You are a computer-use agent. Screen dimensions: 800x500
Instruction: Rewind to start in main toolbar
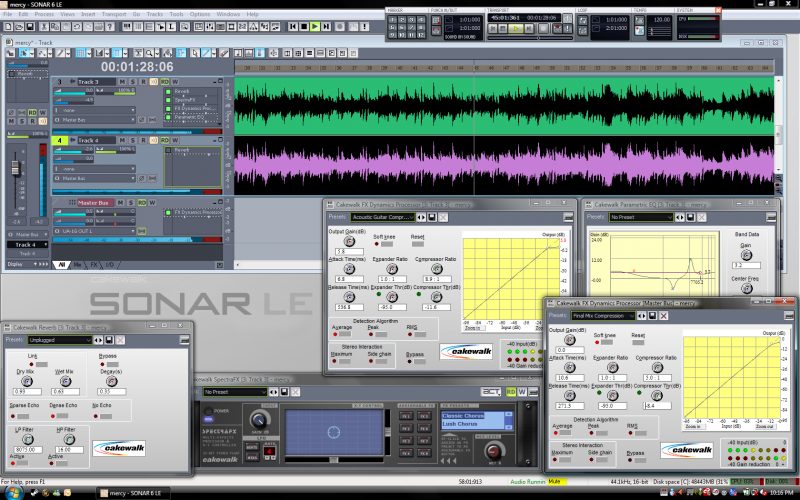pyautogui.click(x=293, y=27)
